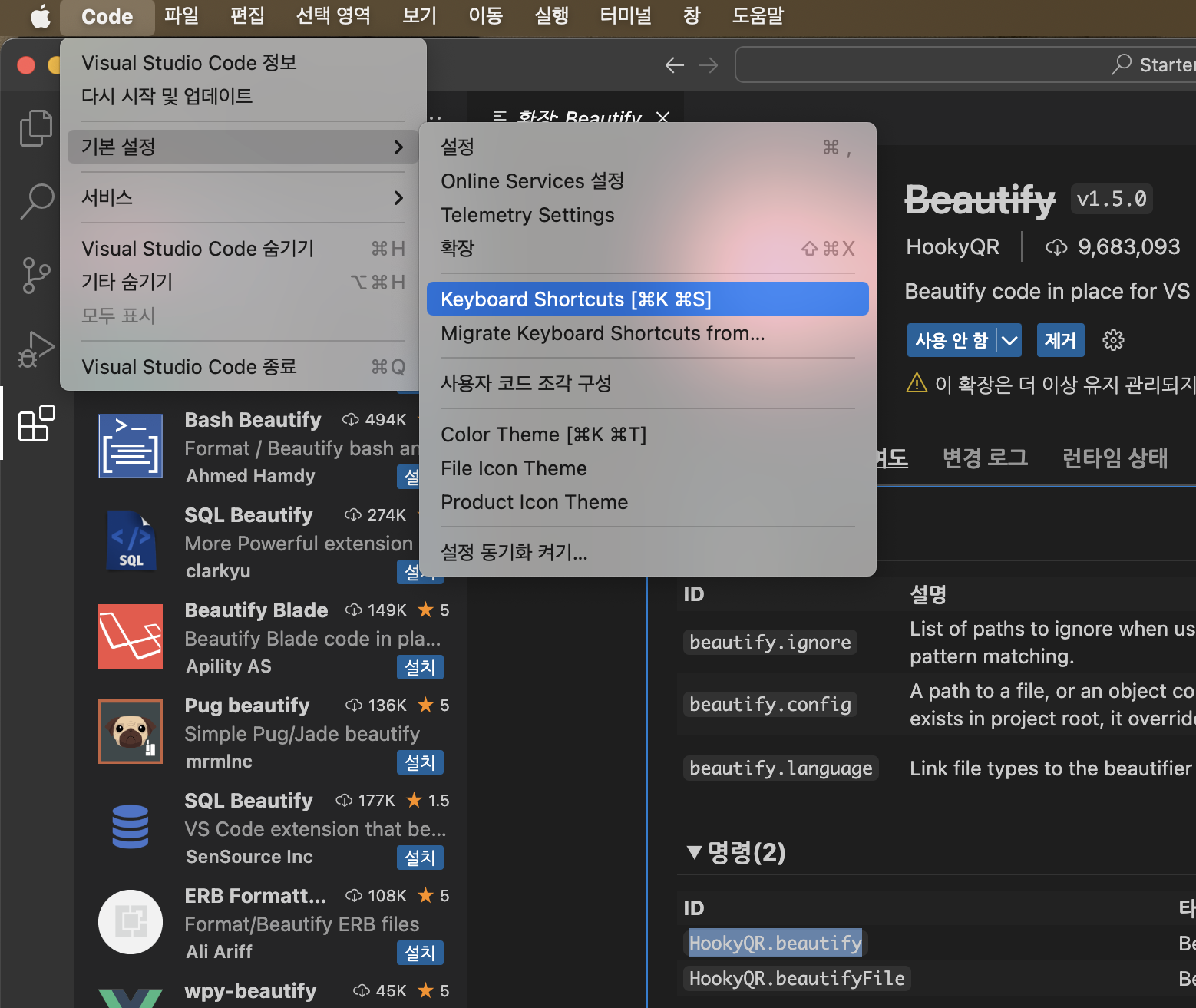Choose File Icon Theme
The image size is (1196, 1008).
point(648,468)
